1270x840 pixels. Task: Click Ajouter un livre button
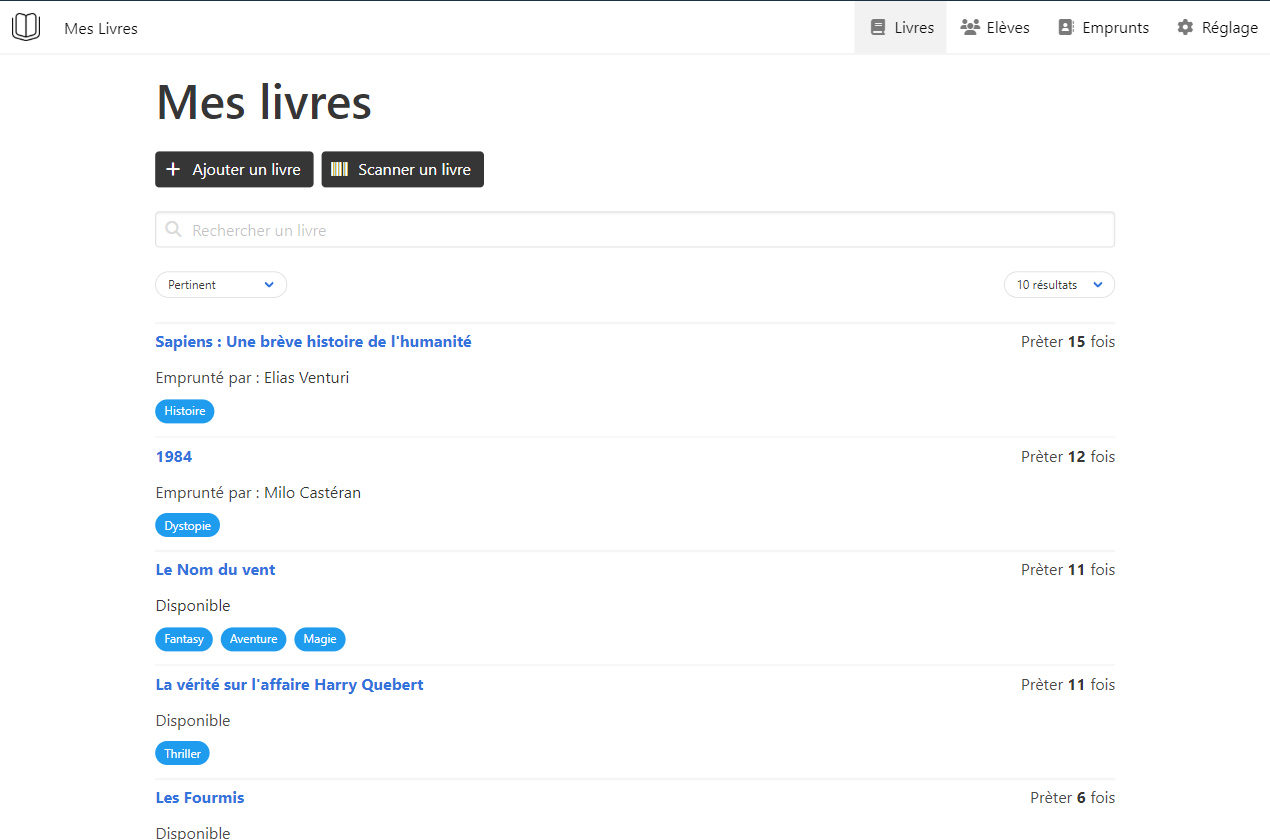(234, 170)
